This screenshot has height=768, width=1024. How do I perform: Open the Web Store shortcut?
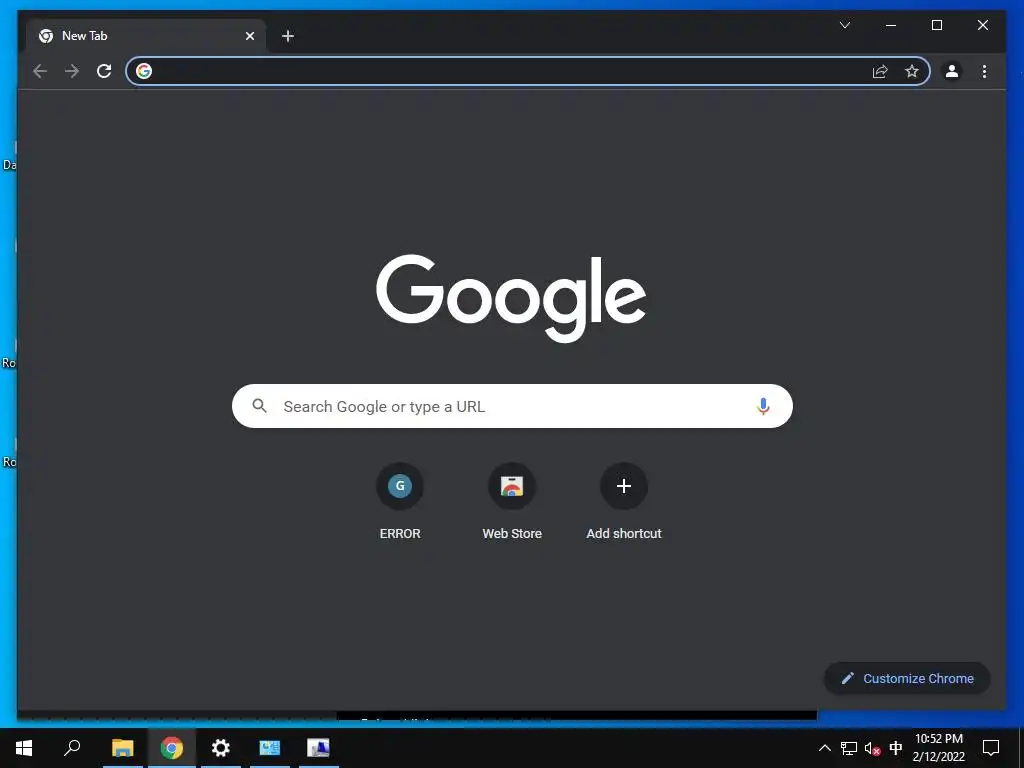pos(512,501)
